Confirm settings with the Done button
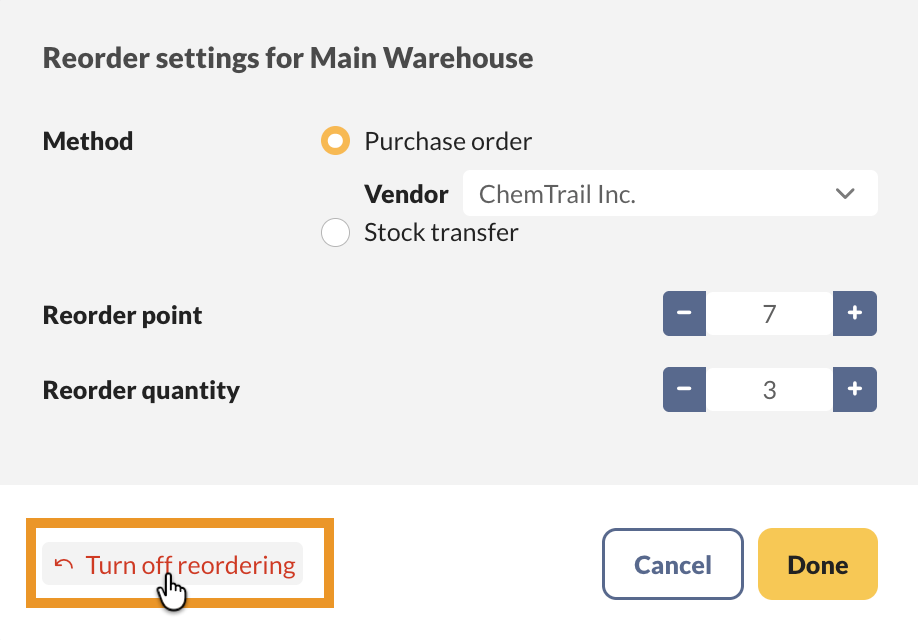The height and width of the screenshot is (640, 918). tap(817, 565)
